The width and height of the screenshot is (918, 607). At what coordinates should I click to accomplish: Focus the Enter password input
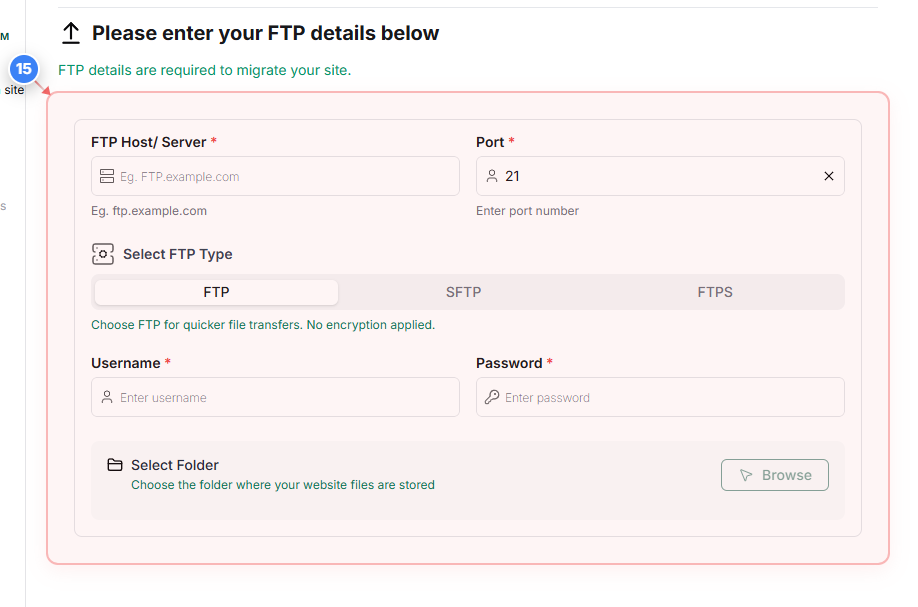pos(660,397)
